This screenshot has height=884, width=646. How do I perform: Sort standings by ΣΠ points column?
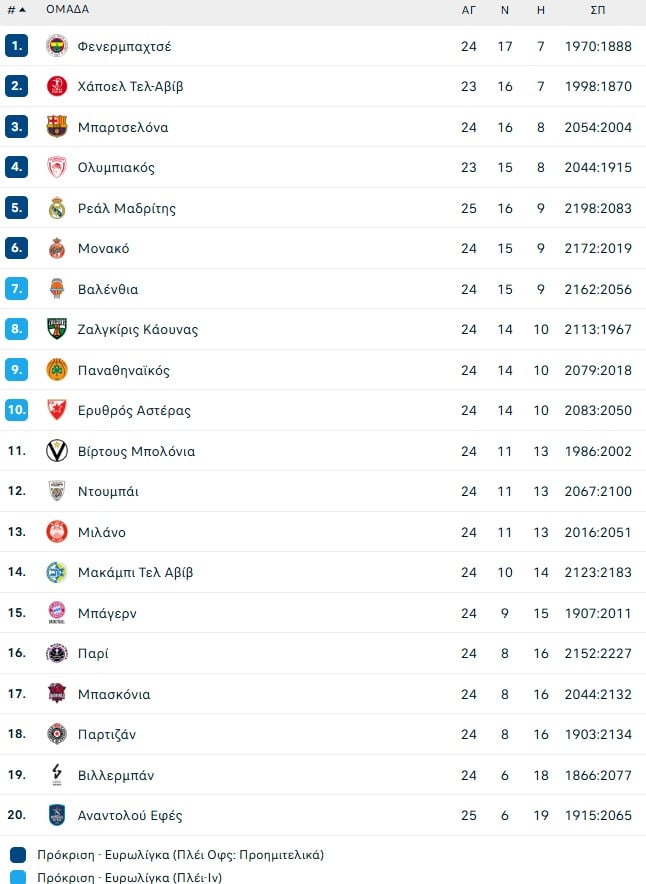click(x=598, y=9)
